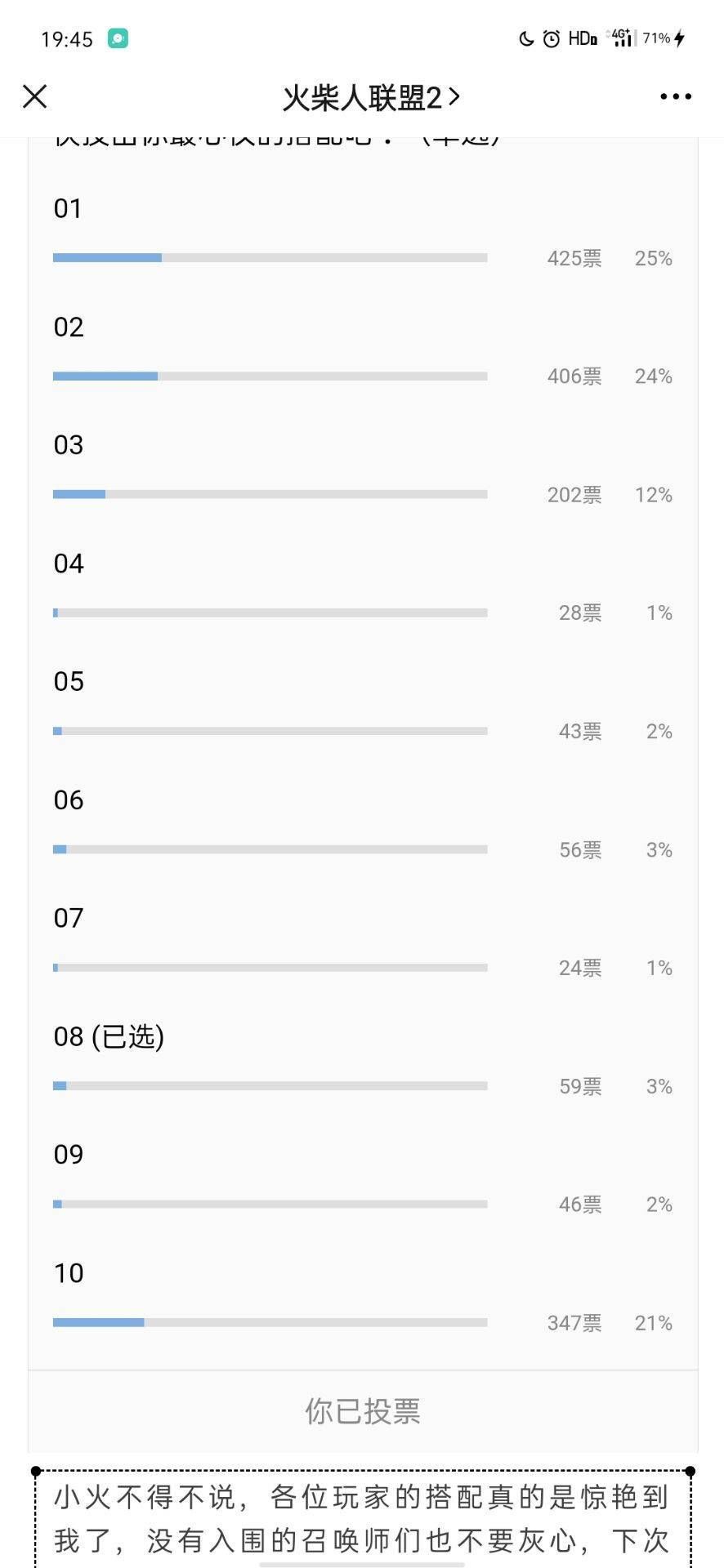Tap the 425票 vote count
The height and width of the screenshot is (1568, 724).
574,258
